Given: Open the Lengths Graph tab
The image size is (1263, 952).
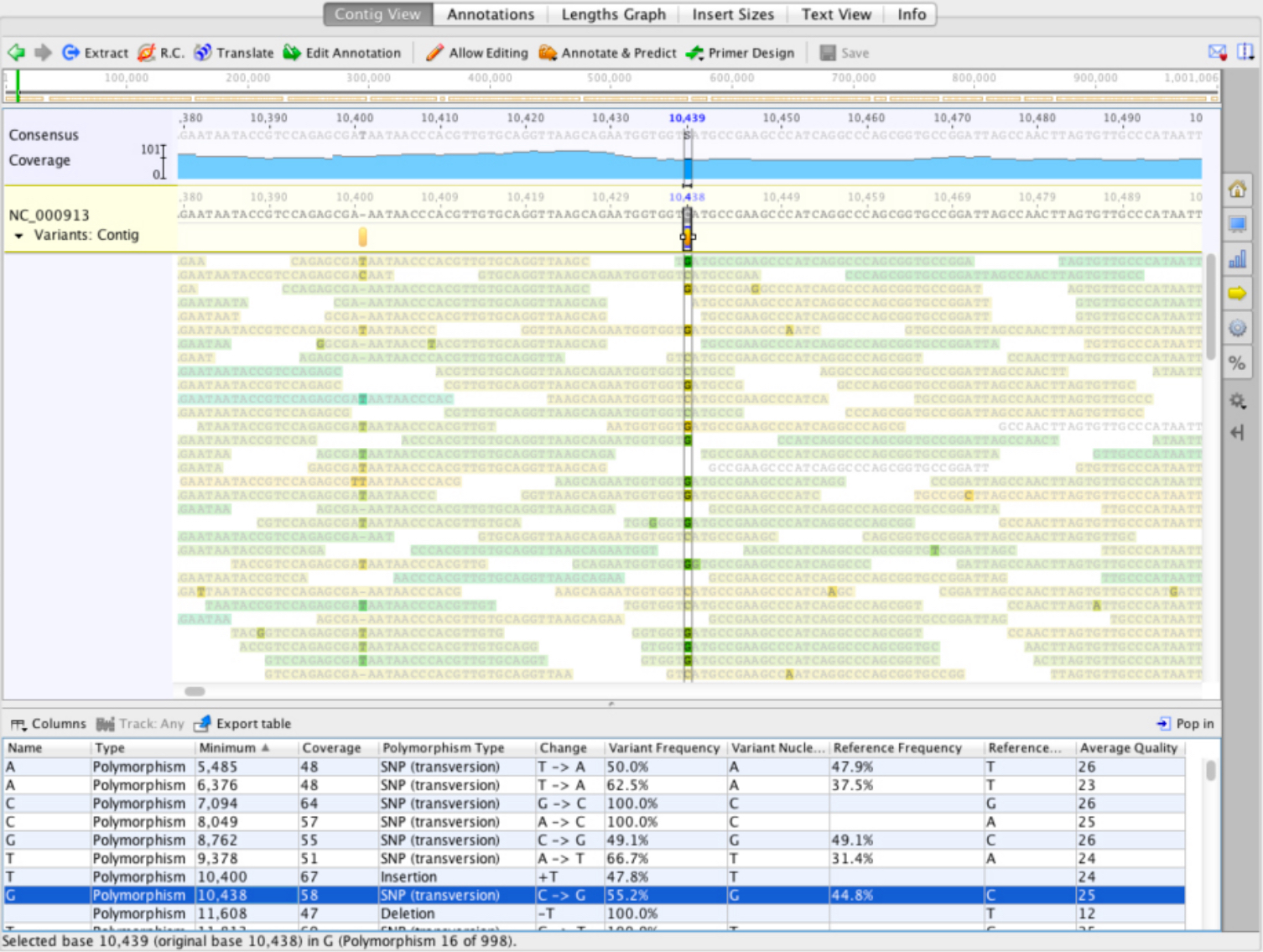Looking at the screenshot, I should pos(613,14).
